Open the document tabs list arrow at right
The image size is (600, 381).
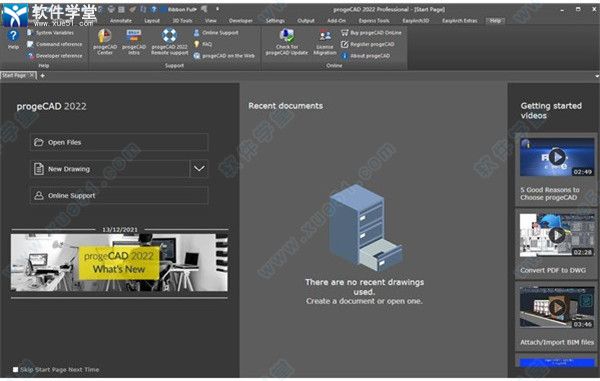(x=597, y=76)
